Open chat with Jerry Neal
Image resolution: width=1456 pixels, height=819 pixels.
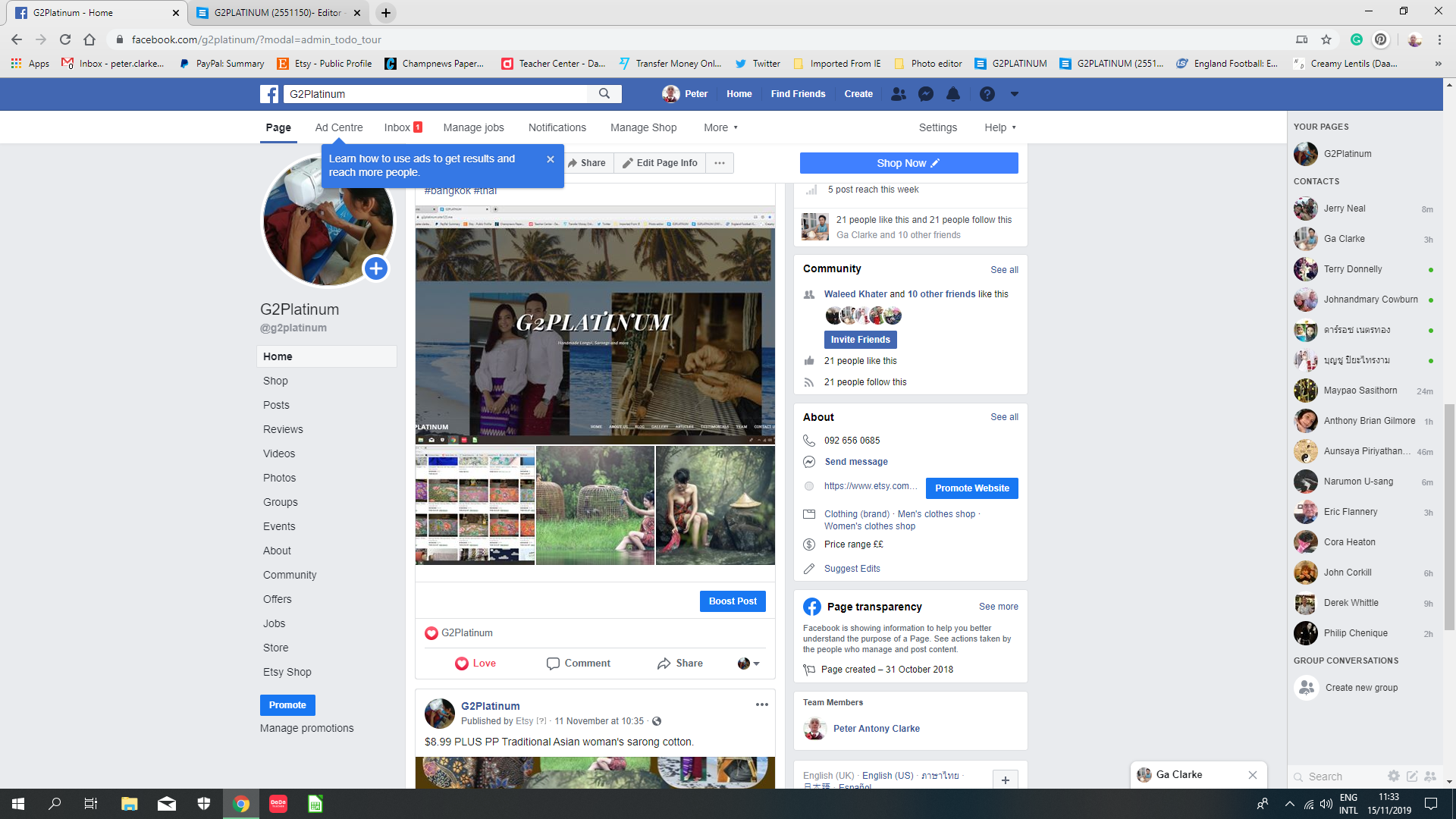tap(1363, 209)
